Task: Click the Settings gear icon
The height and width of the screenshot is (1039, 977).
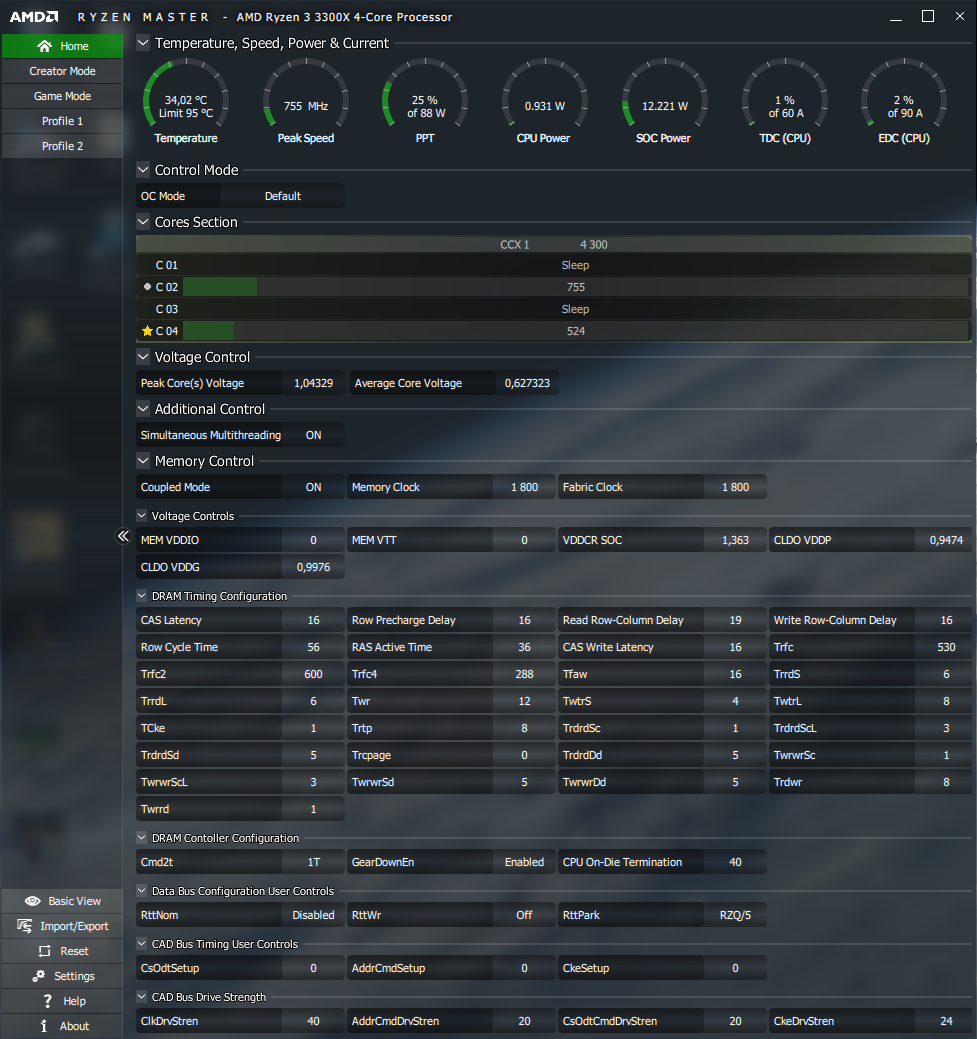Action: [39, 976]
